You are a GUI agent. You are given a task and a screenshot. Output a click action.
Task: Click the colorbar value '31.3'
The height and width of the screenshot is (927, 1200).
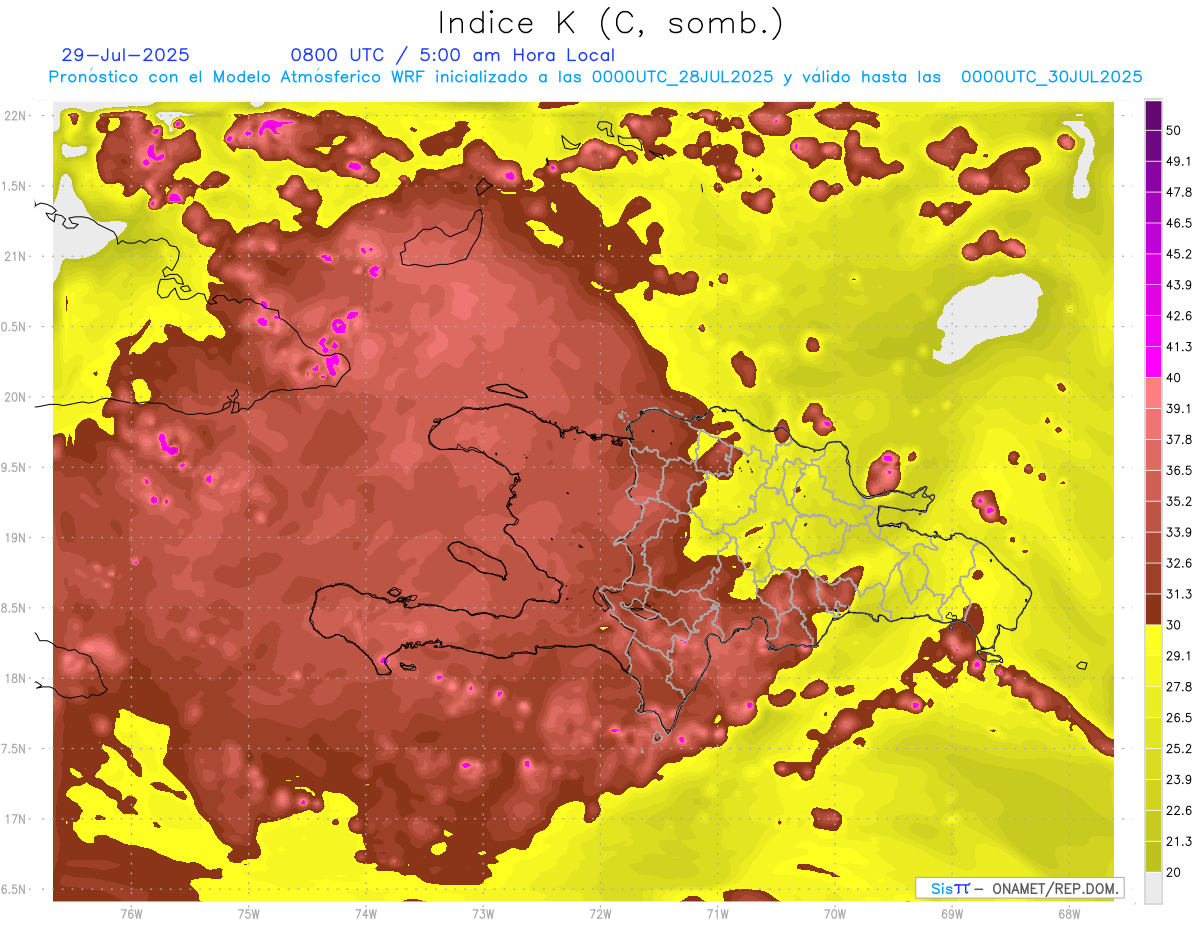coord(1178,594)
